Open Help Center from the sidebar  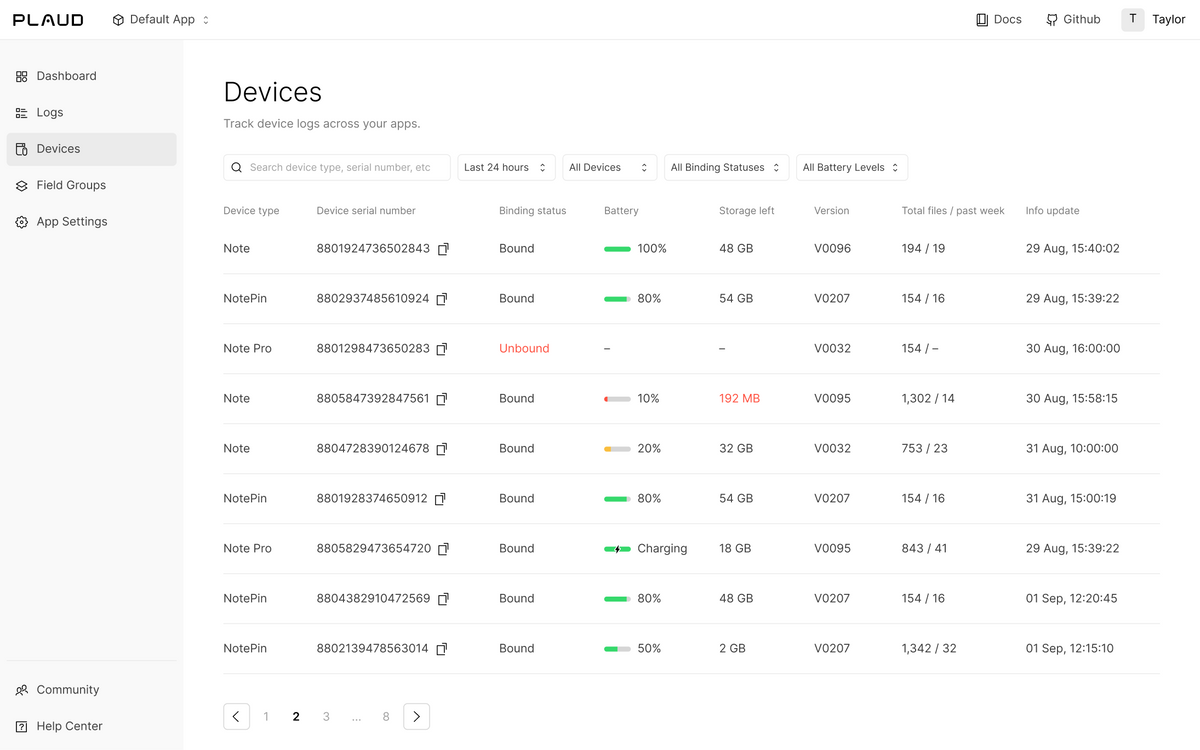click(70, 725)
